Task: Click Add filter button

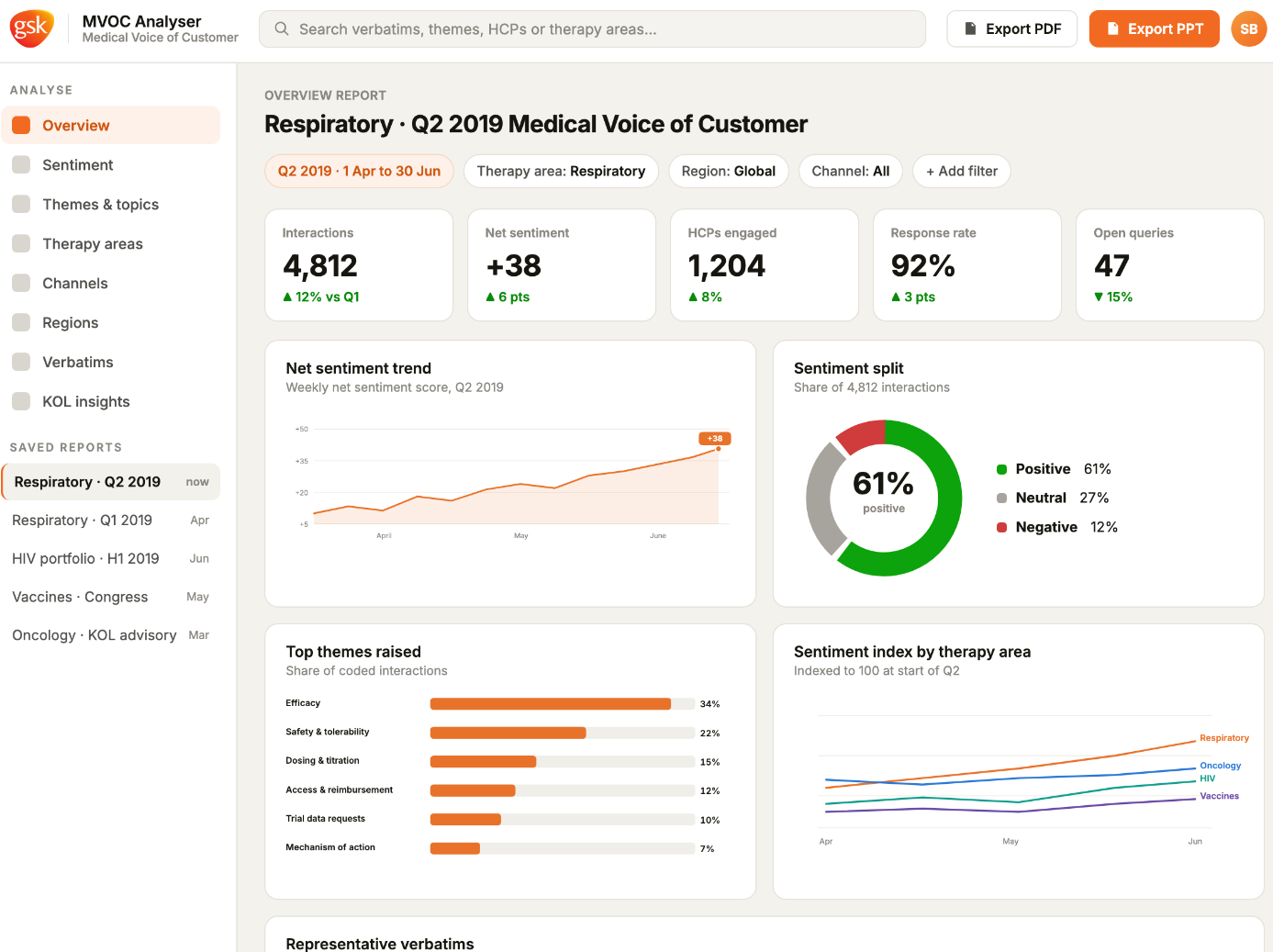Action: (962, 171)
